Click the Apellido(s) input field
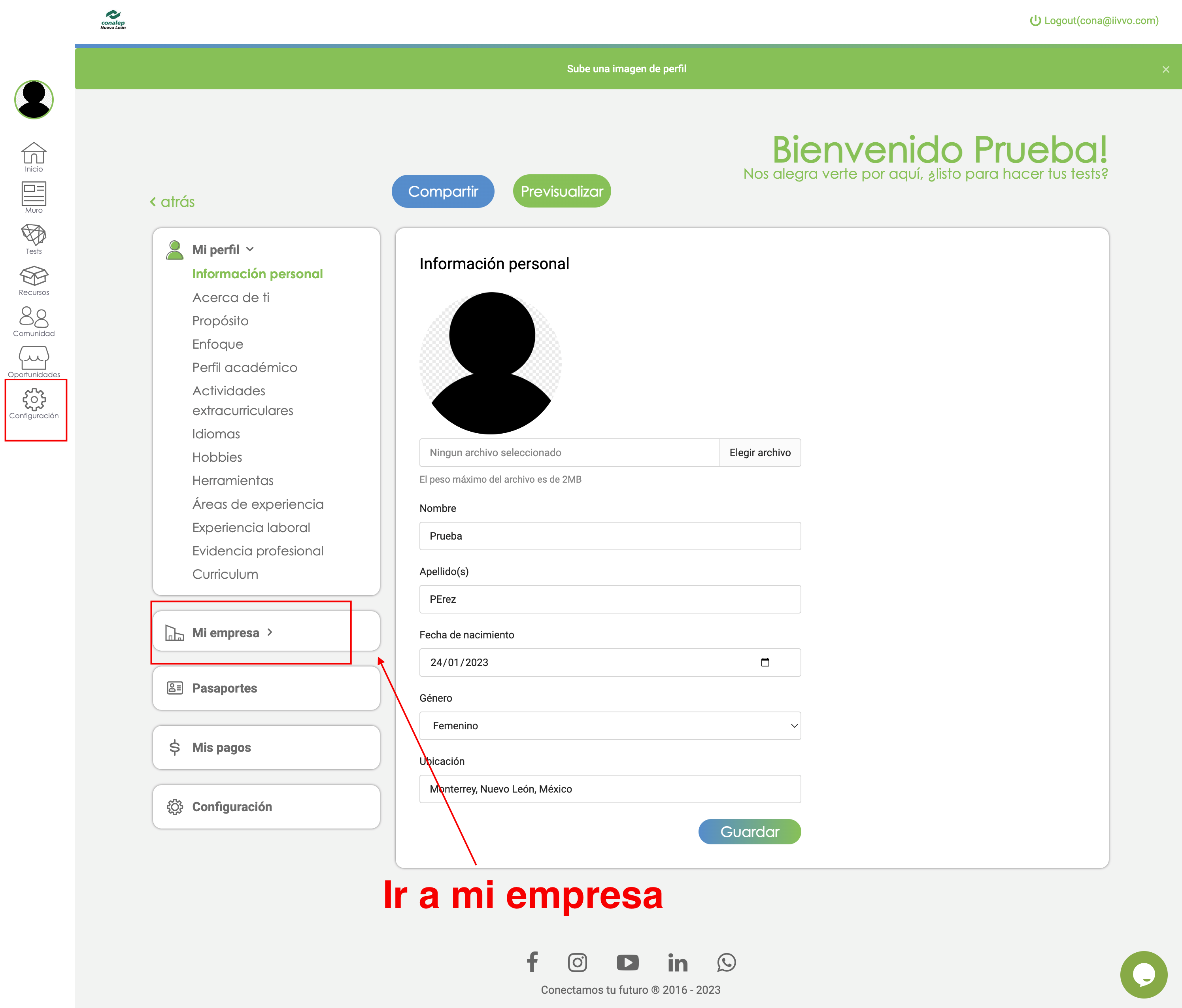 610,599
